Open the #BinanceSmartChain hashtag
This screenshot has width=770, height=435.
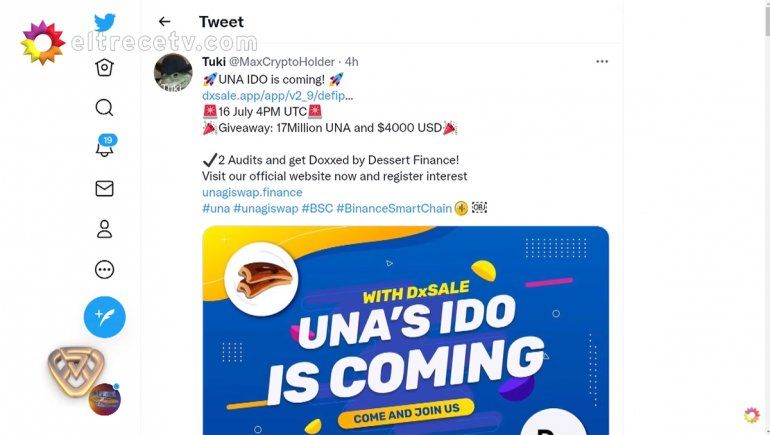coord(394,208)
